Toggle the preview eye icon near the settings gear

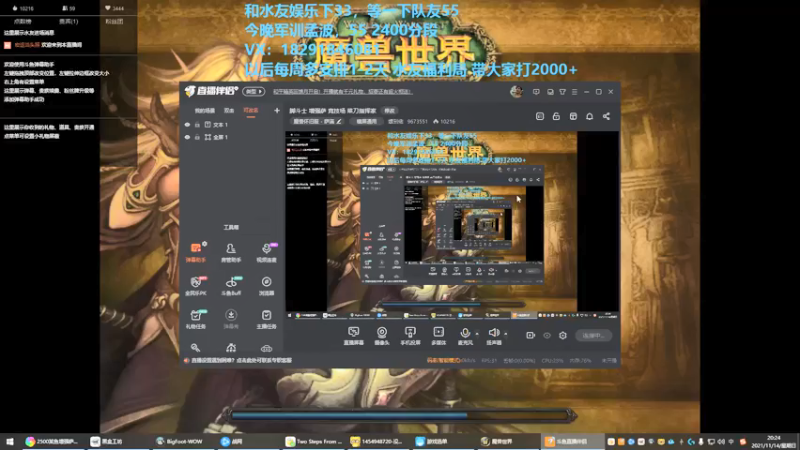coord(547,335)
